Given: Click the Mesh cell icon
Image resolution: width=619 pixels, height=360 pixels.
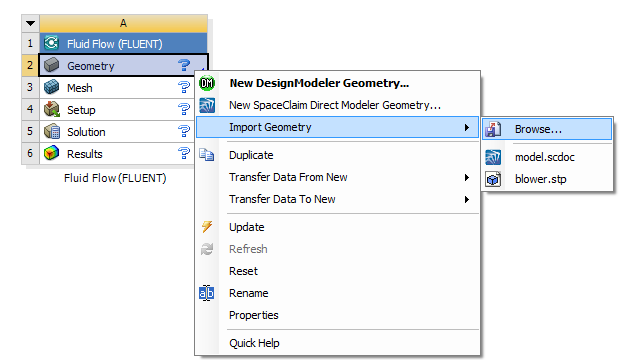Looking at the screenshot, I should [52, 87].
